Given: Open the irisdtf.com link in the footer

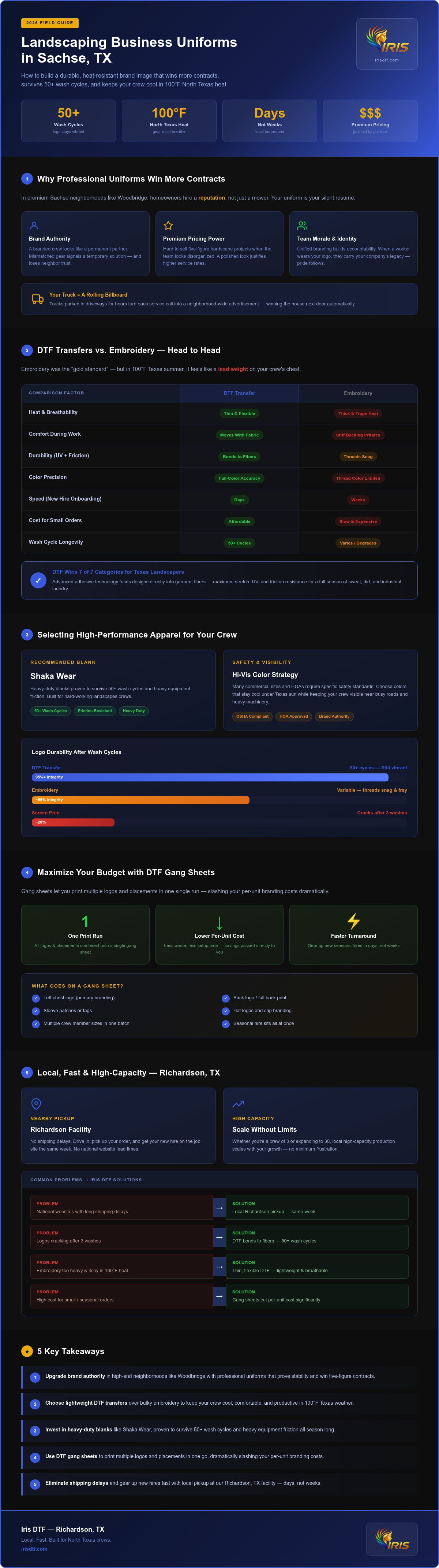Looking at the screenshot, I should [34, 1549].
